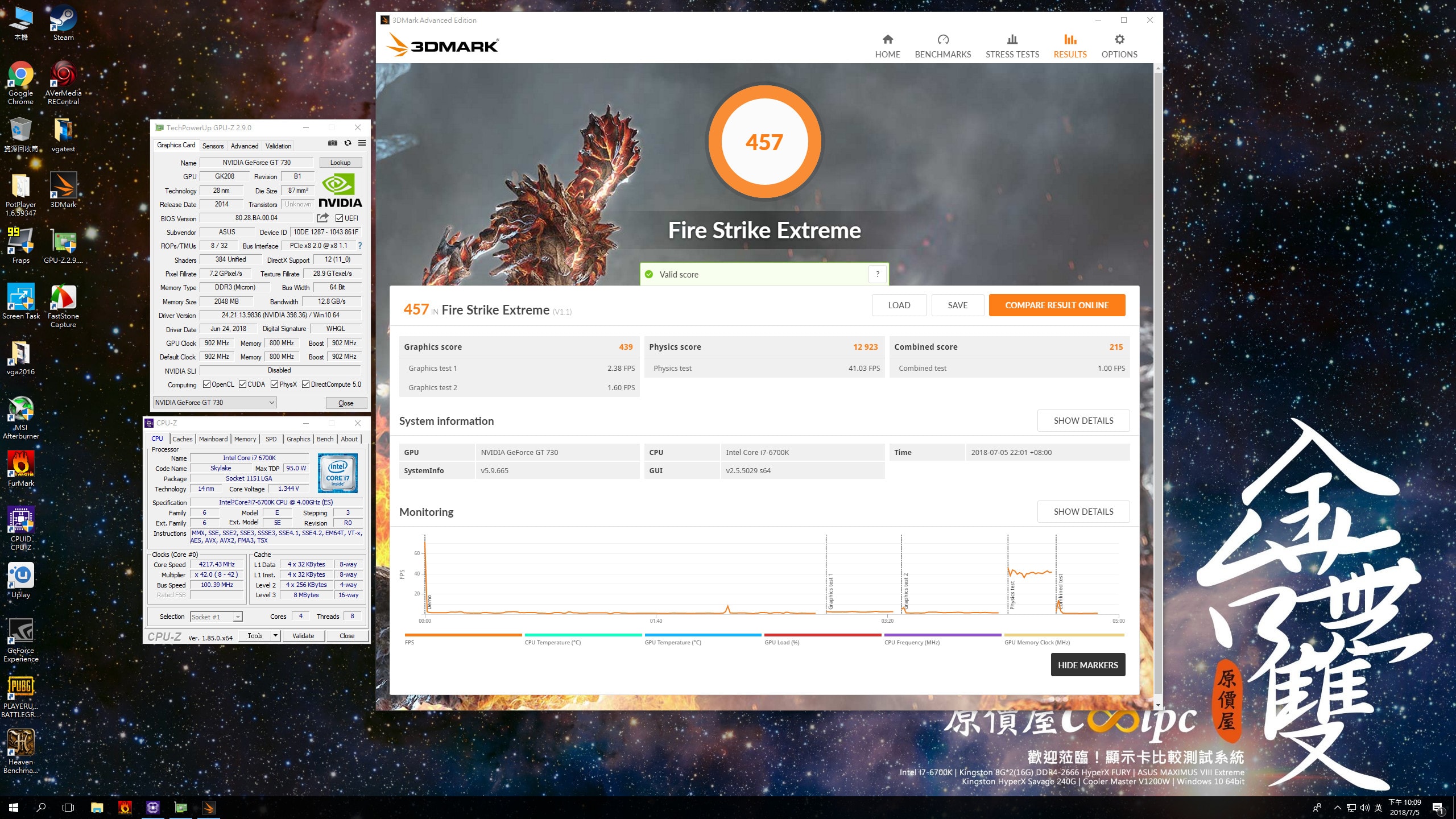This screenshot has width=1456, height=819.
Task: Toggle GPU Temperature legend color bar
Action: point(703,635)
